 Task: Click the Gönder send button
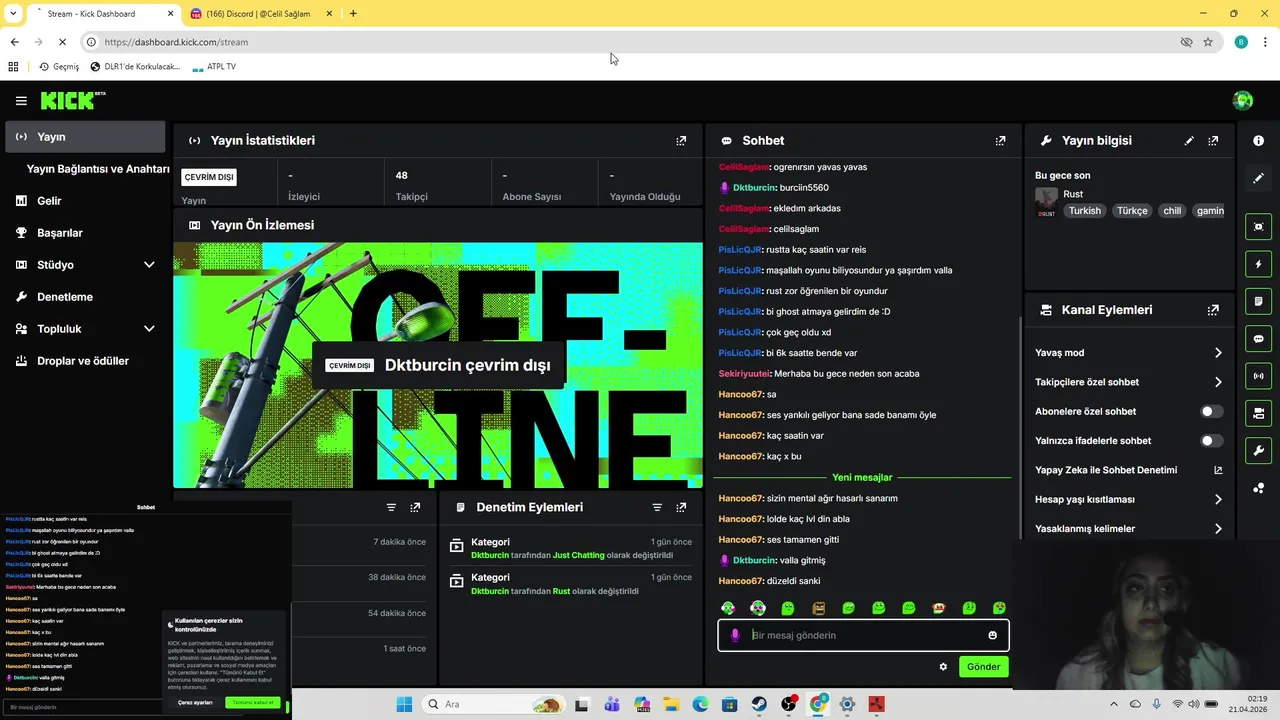[x=983, y=666]
